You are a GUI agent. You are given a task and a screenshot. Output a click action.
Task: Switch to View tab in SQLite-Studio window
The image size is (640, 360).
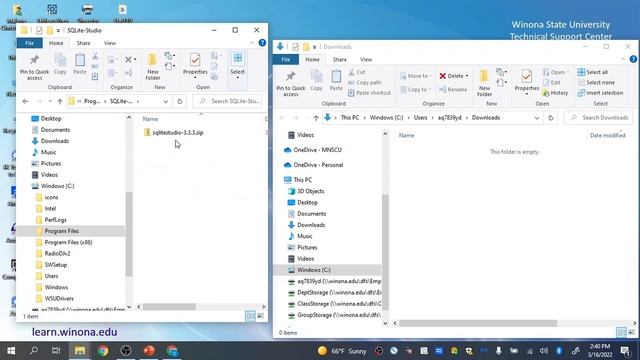tap(109, 43)
